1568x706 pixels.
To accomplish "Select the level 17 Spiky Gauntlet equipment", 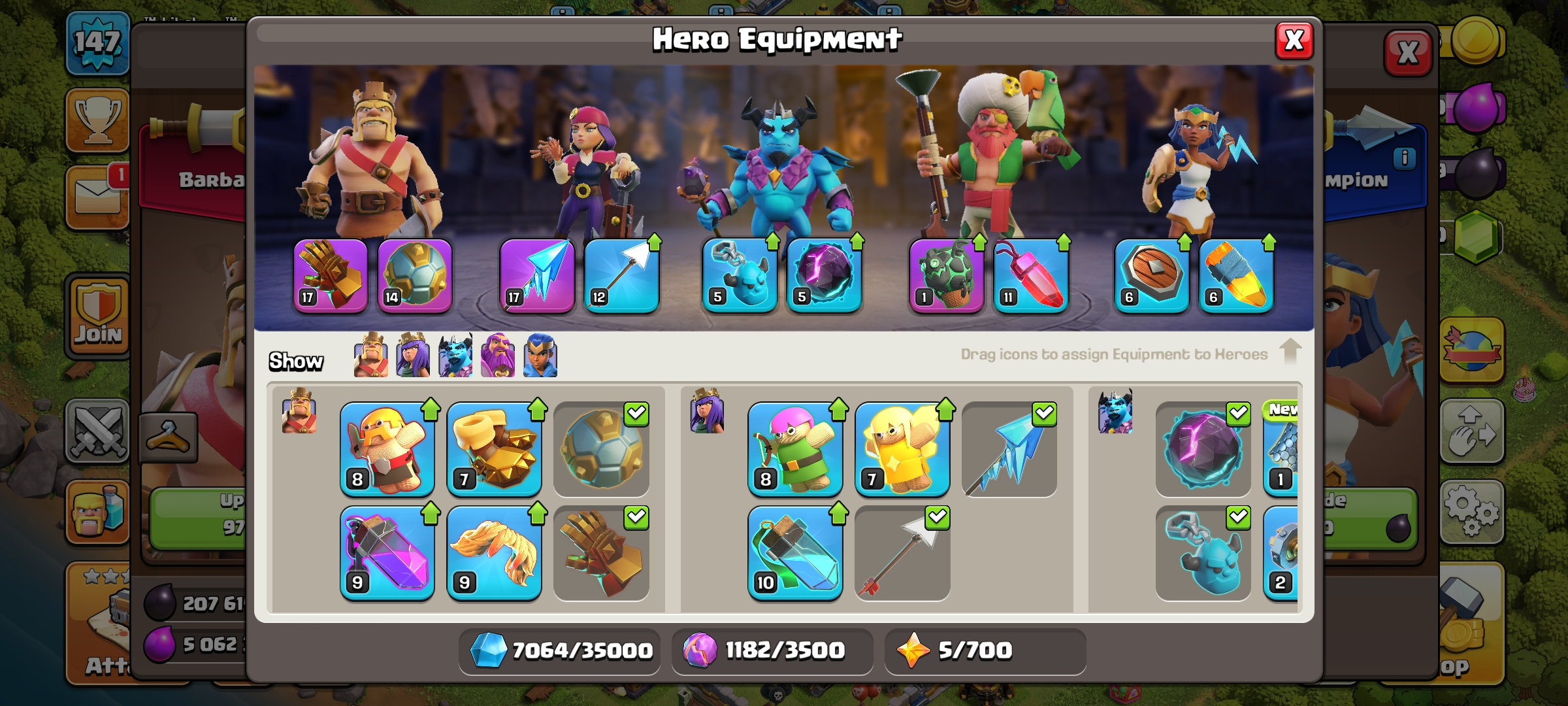I will 331,275.
